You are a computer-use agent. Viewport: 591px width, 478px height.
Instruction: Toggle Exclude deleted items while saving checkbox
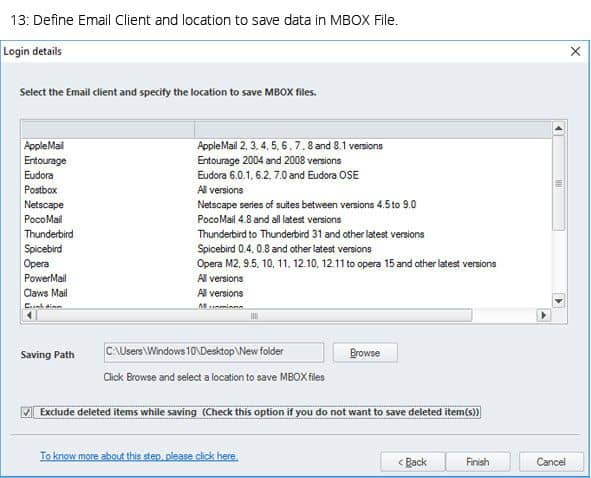click(26, 412)
